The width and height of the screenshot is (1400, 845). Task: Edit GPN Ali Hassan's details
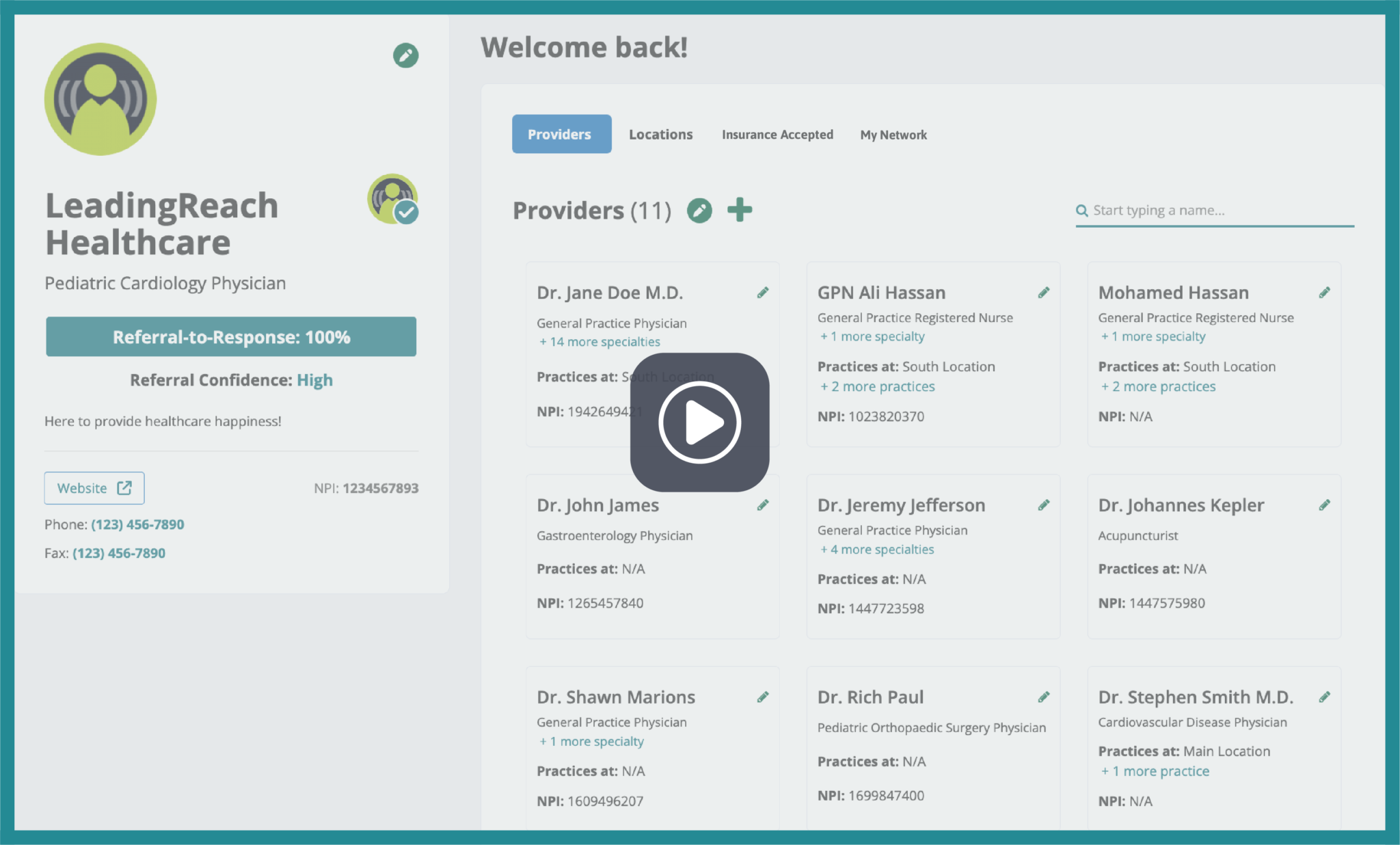1044,292
